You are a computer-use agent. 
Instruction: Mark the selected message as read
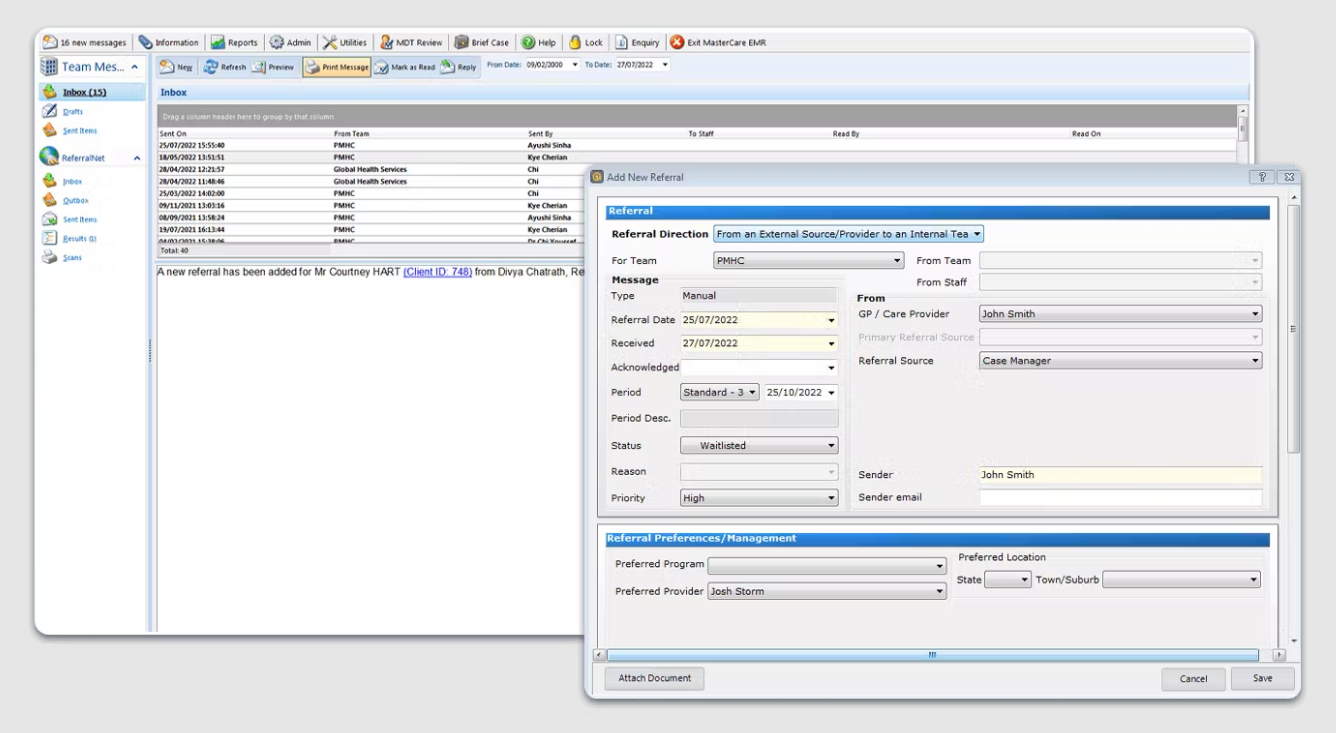click(406, 67)
